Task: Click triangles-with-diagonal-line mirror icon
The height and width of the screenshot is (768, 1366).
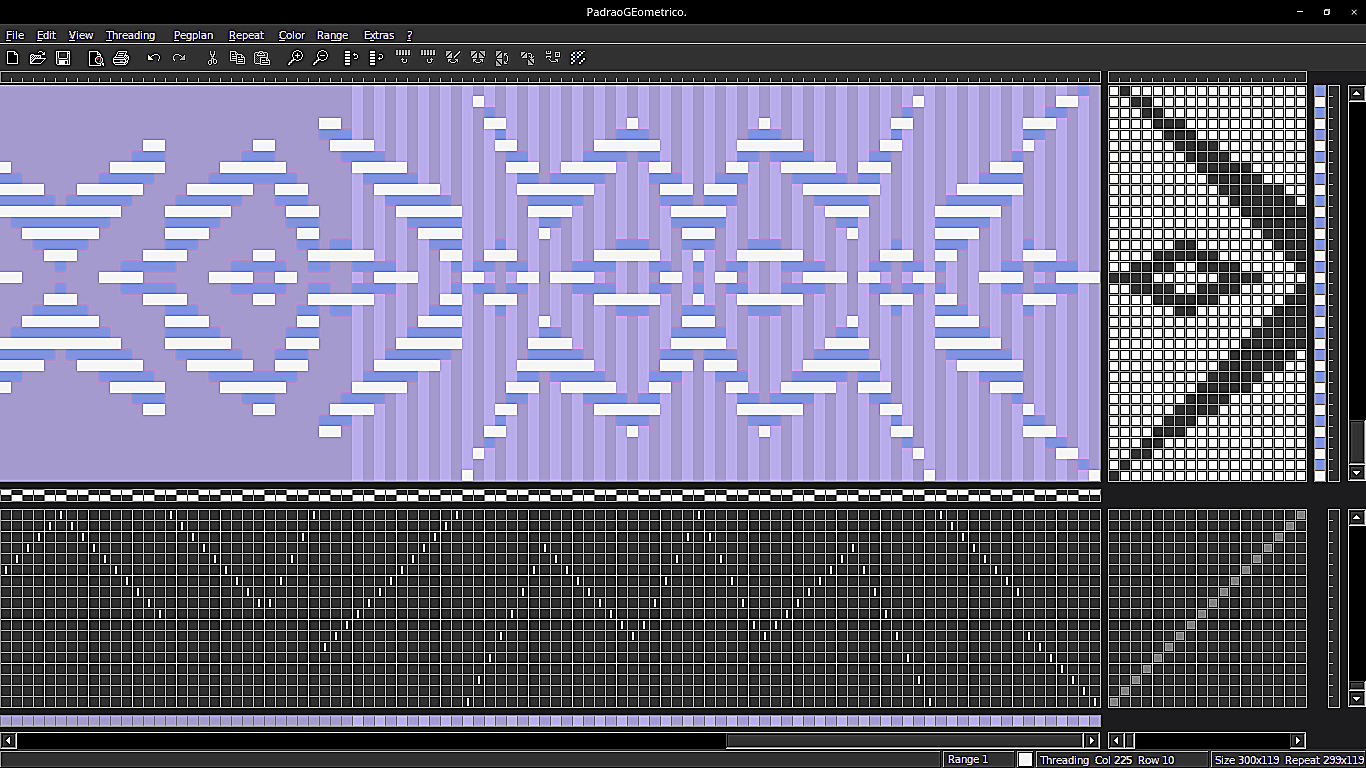Action: [x=453, y=58]
